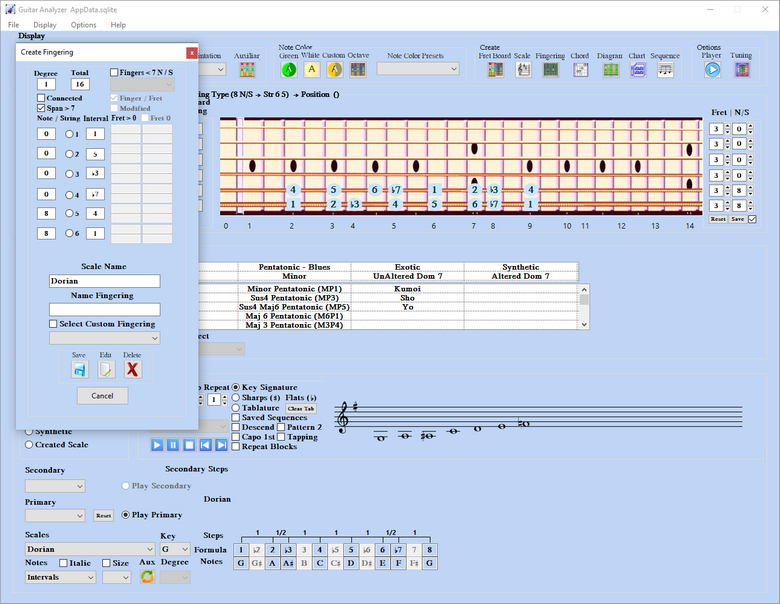Click in the Scale Name field

click(x=104, y=281)
